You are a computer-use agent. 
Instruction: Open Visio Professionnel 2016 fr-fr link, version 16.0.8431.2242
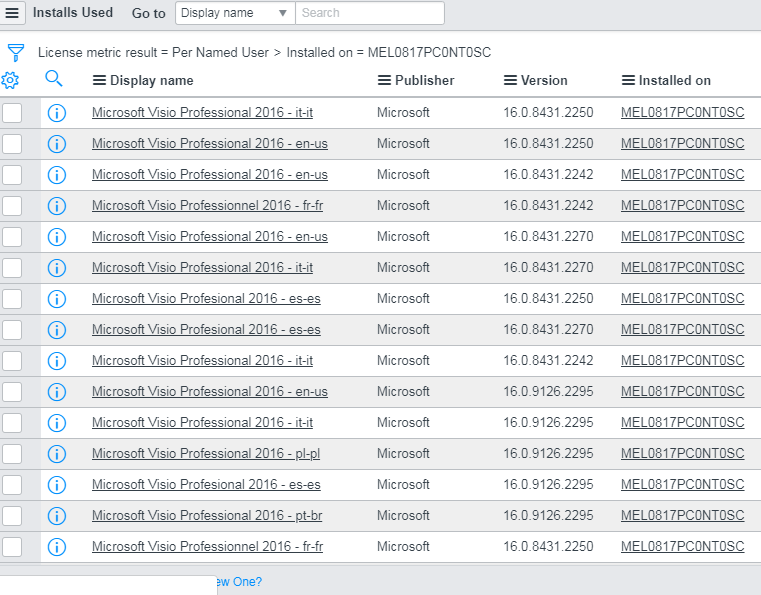point(207,206)
